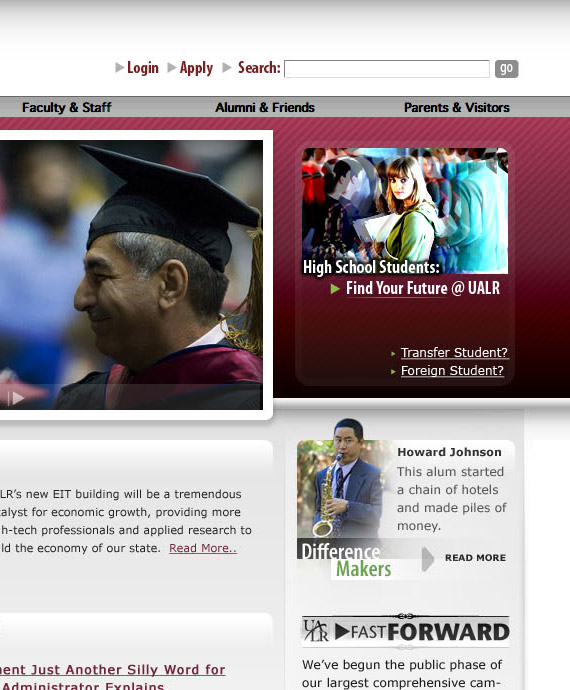570x690 pixels.
Task: Click gray arrow beside READ MORE
Action: [x=427, y=559]
